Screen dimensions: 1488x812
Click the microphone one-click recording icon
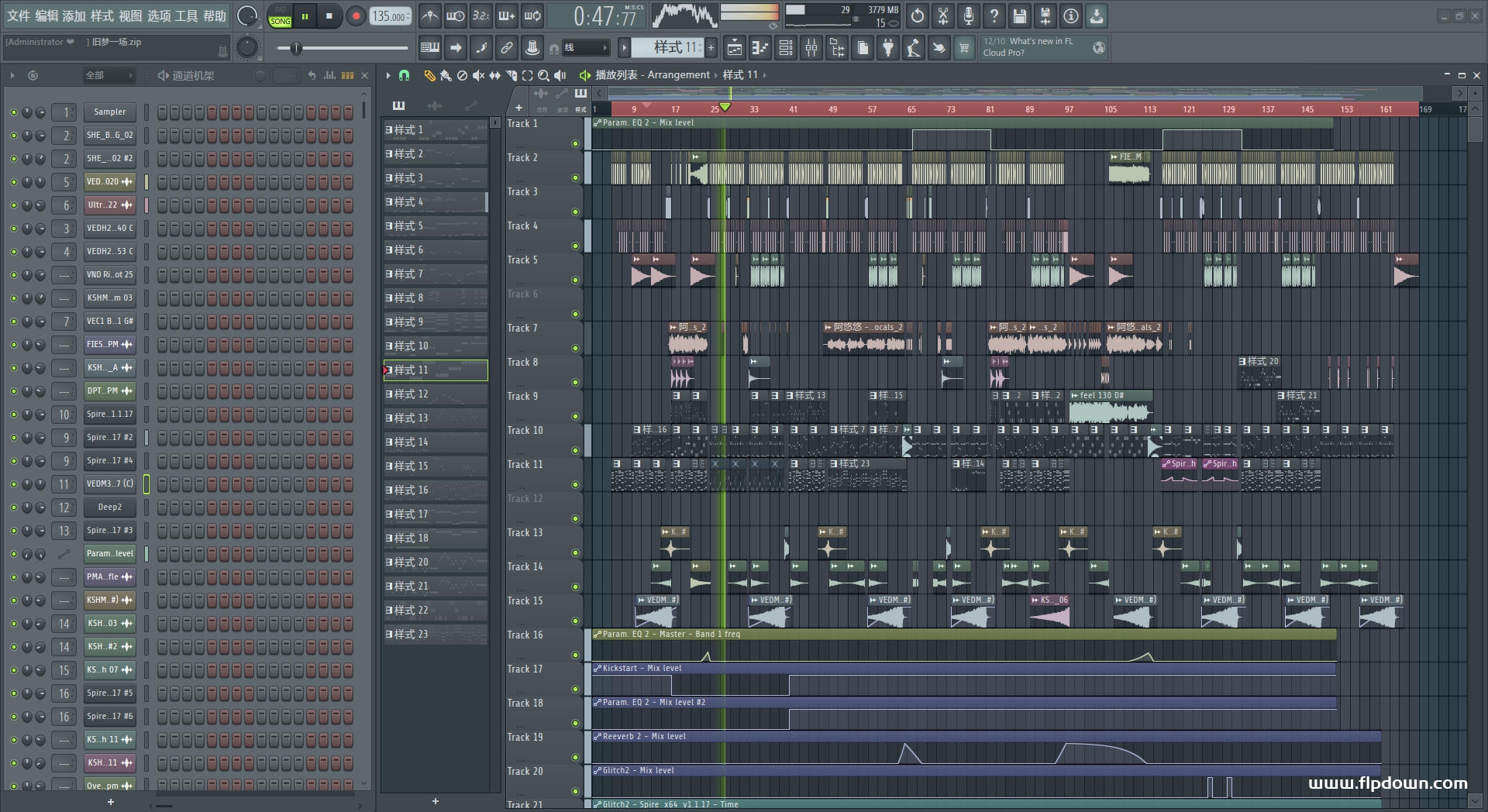969,16
